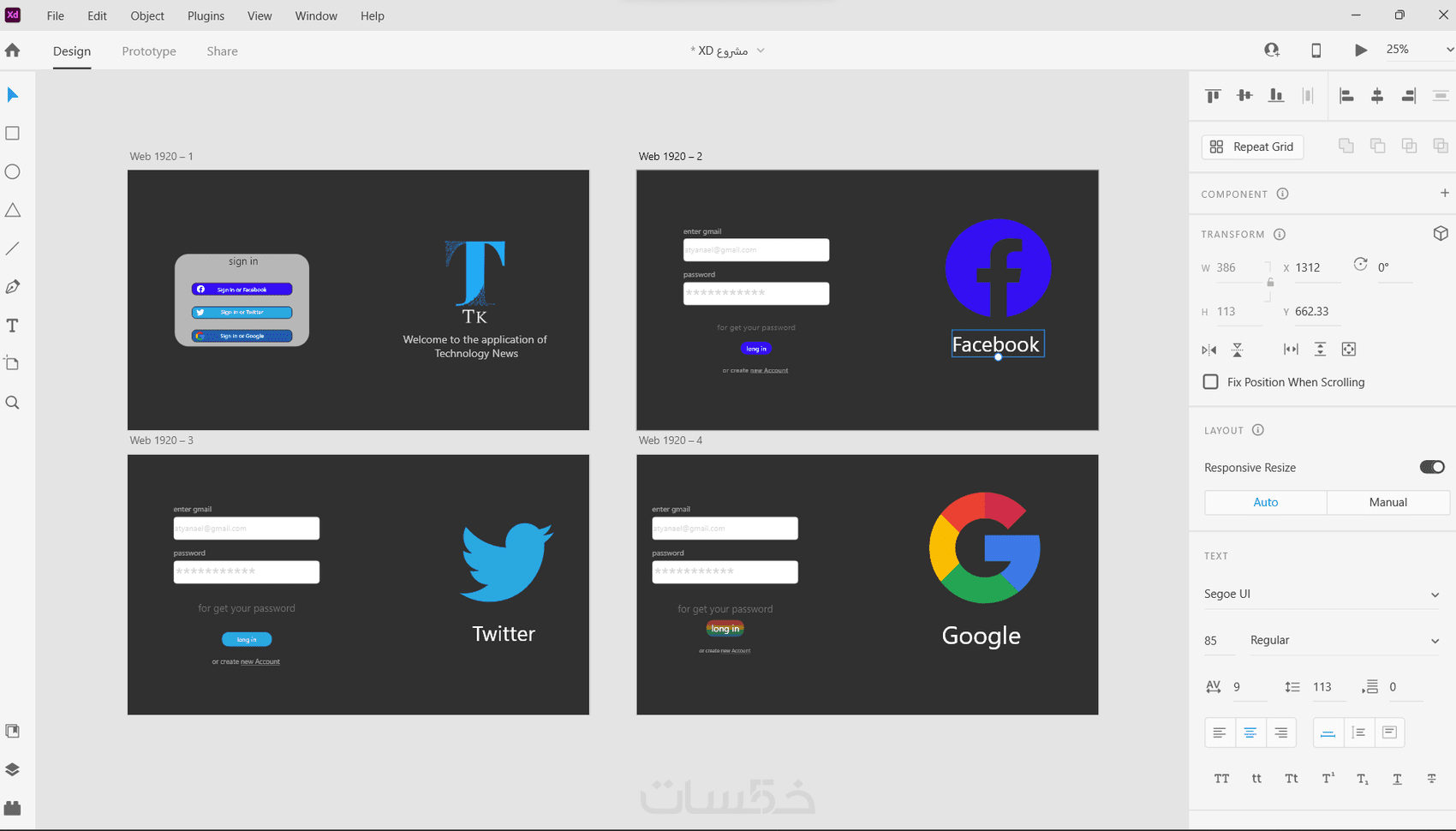Select the Polygon tool

pyautogui.click(x=13, y=211)
